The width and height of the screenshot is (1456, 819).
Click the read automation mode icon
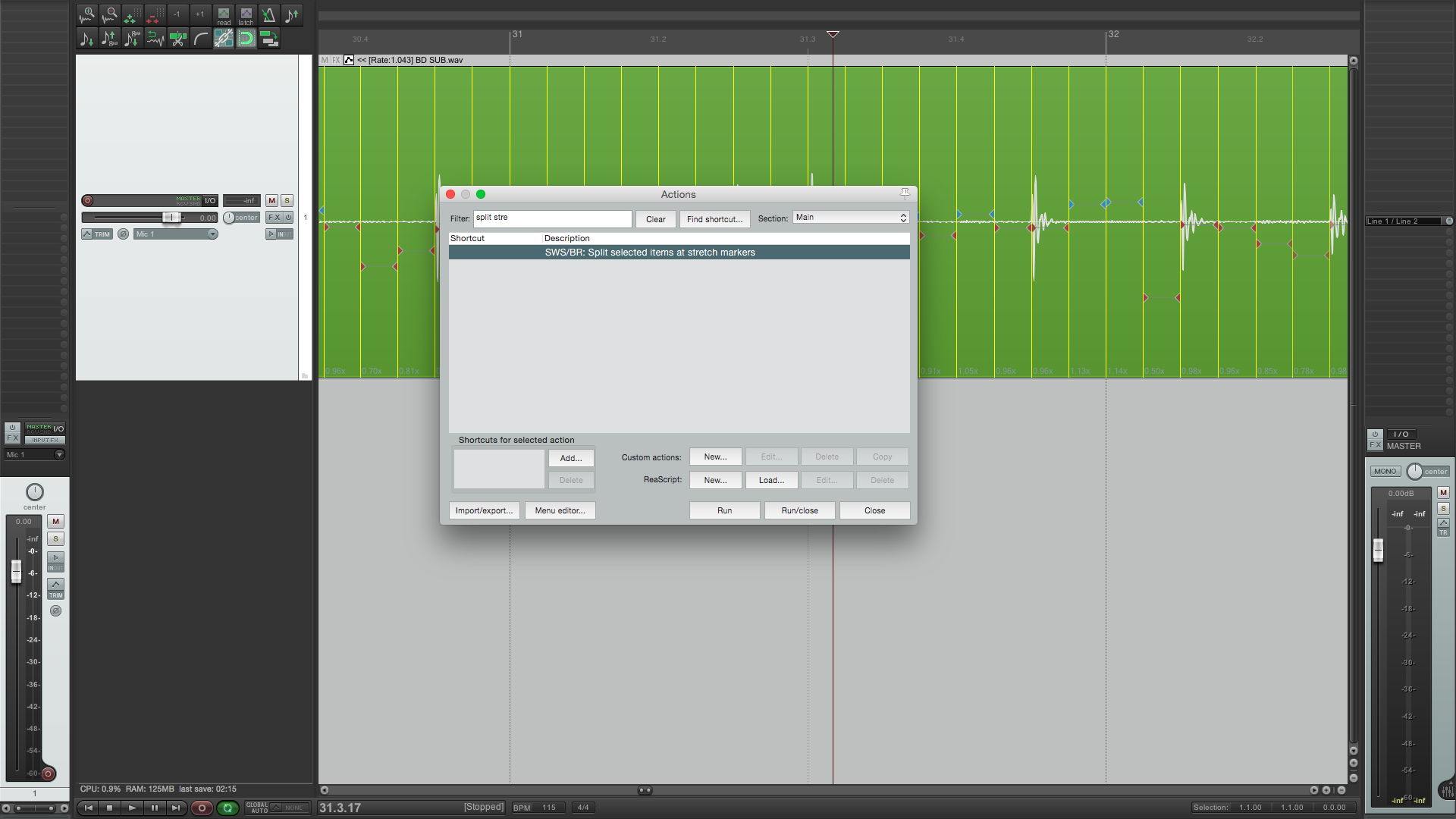(x=224, y=15)
